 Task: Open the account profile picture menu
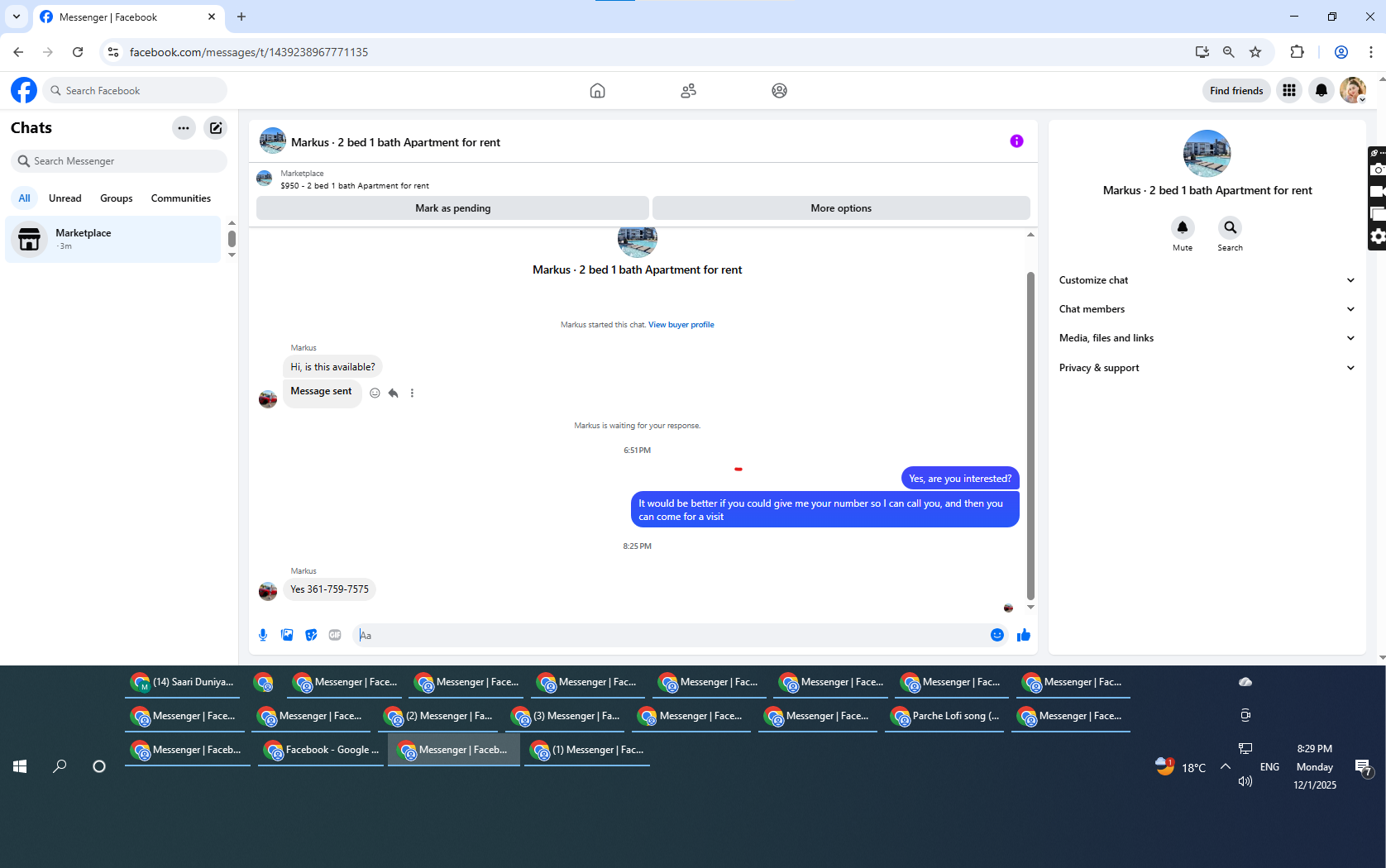[1353, 90]
